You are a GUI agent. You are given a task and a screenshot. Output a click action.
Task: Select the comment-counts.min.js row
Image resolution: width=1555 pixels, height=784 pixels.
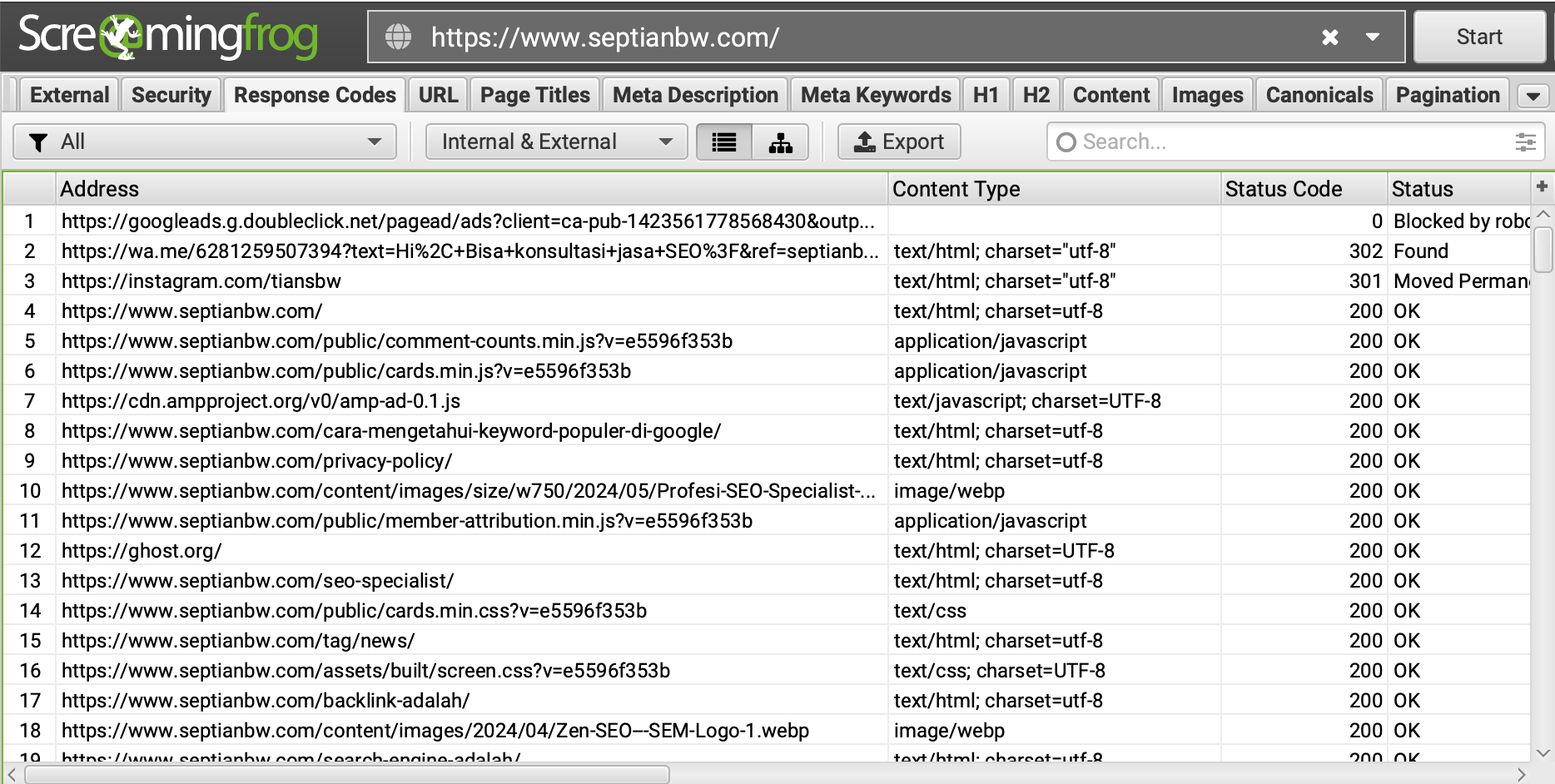pyautogui.click(x=766, y=340)
